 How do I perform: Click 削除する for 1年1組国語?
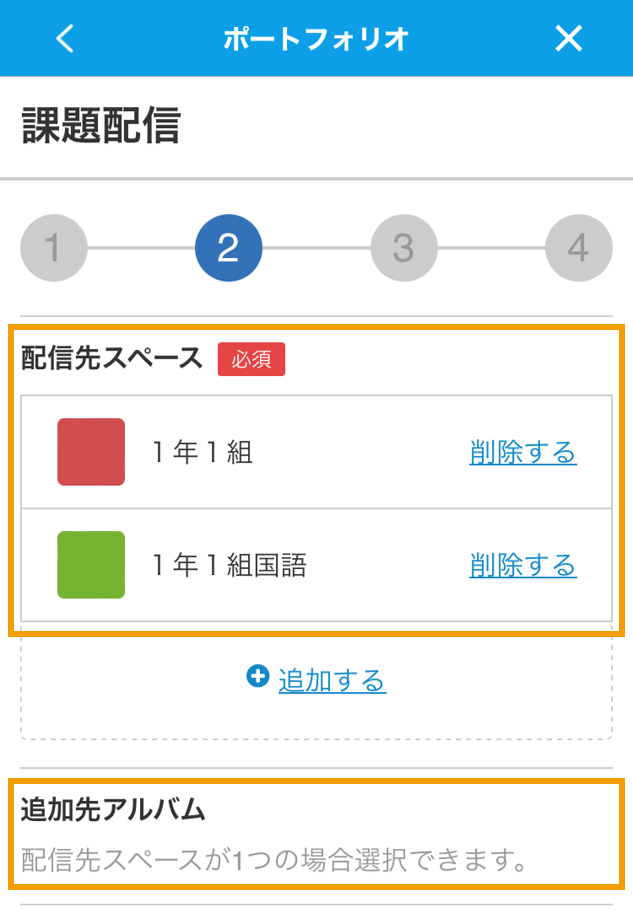523,565
